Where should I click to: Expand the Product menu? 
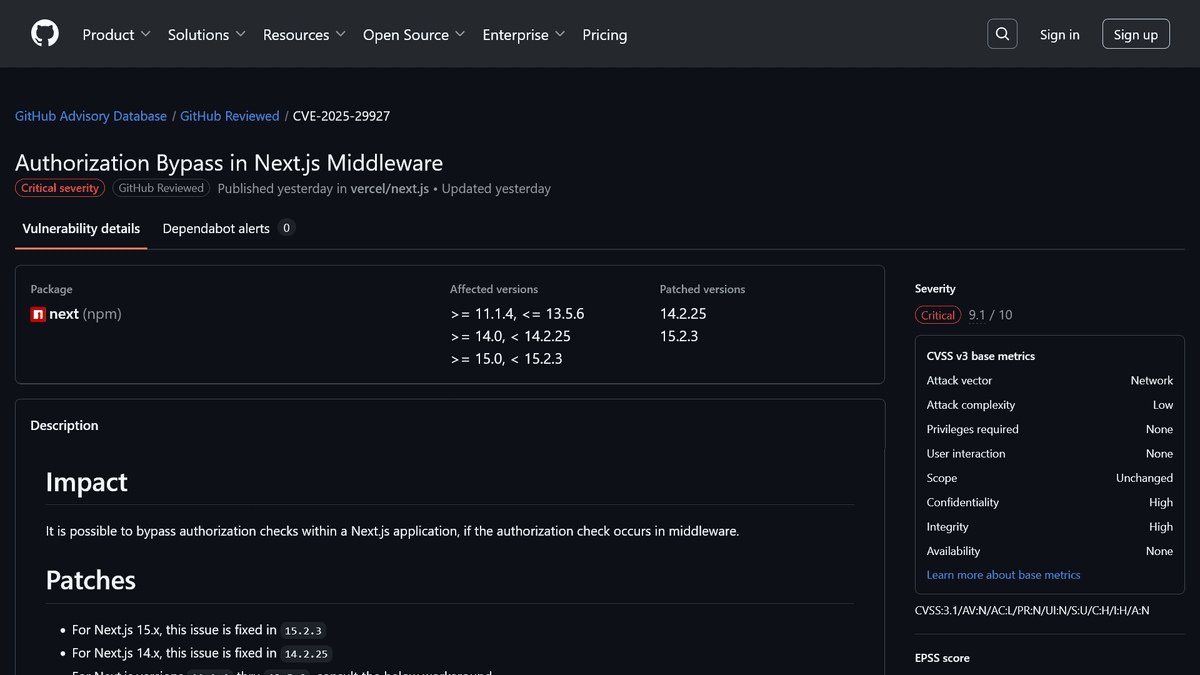[x=116, y=34]
